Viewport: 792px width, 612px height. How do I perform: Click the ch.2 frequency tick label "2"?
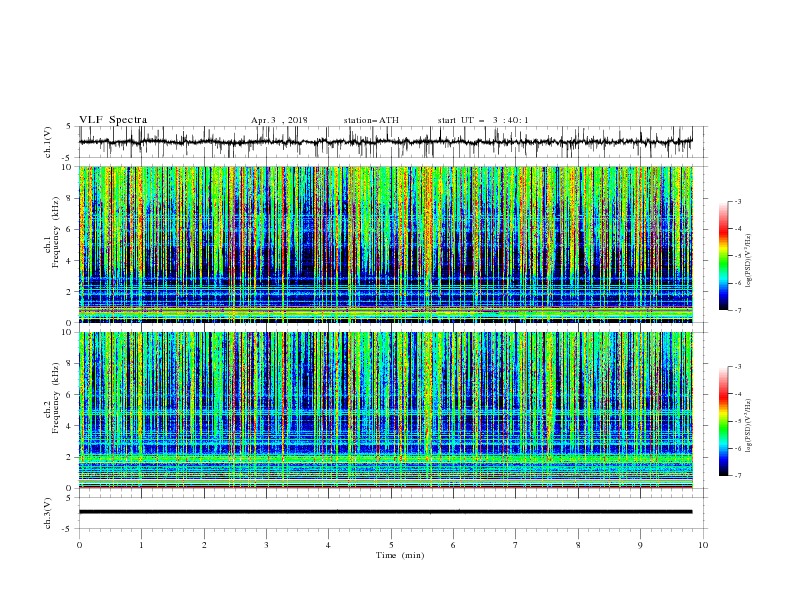tap(70, 457)
